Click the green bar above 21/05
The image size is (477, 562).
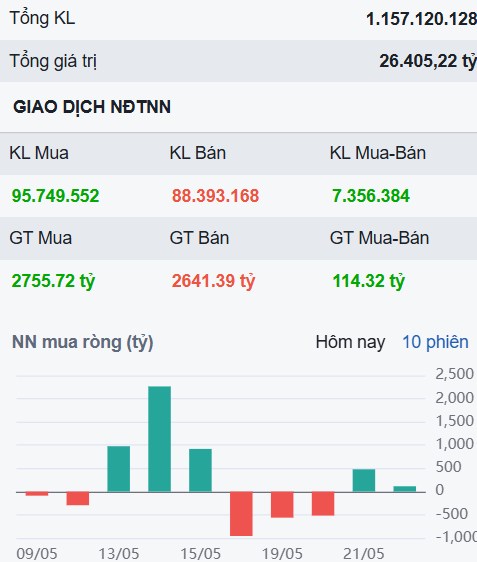point(364,480)
